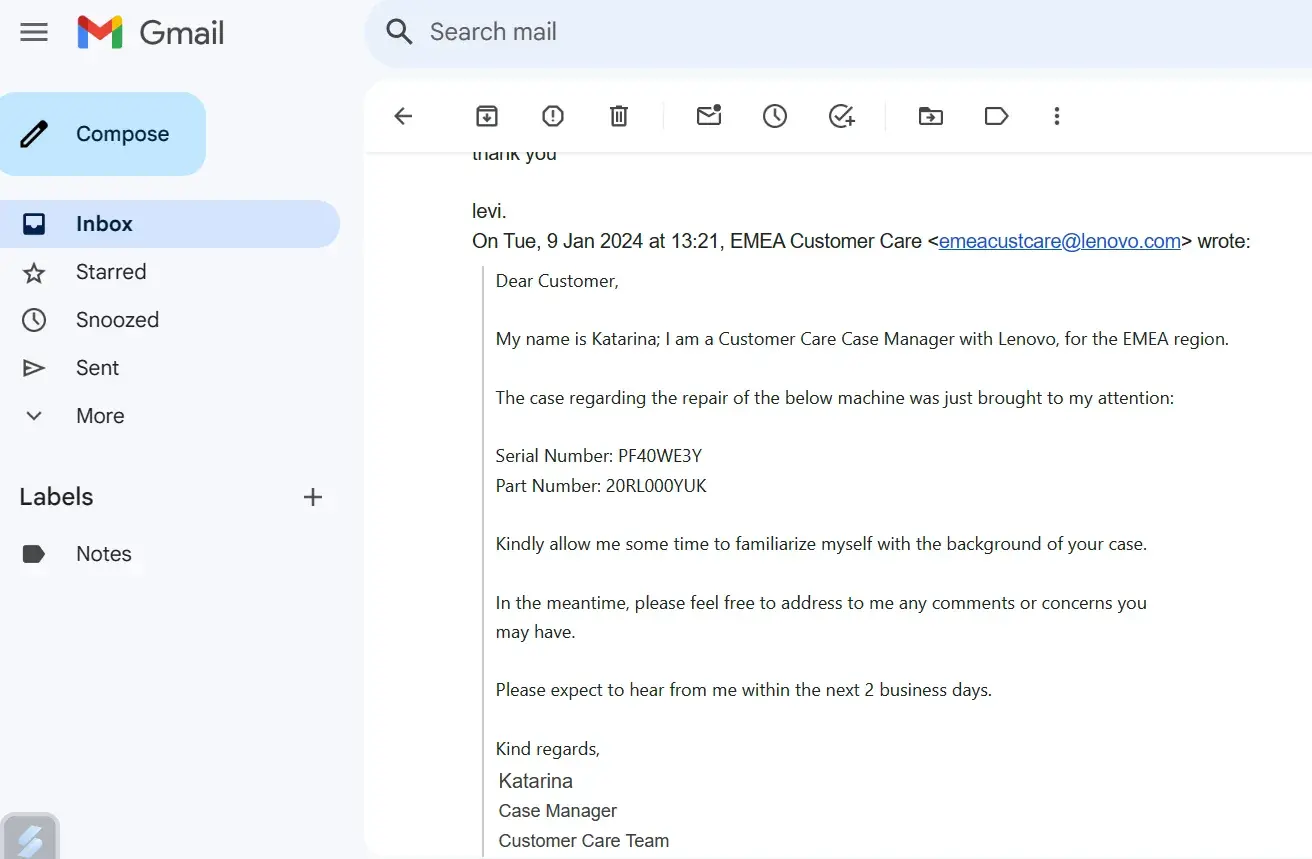Snooze this email with clock icon

[x=775, y=116]
